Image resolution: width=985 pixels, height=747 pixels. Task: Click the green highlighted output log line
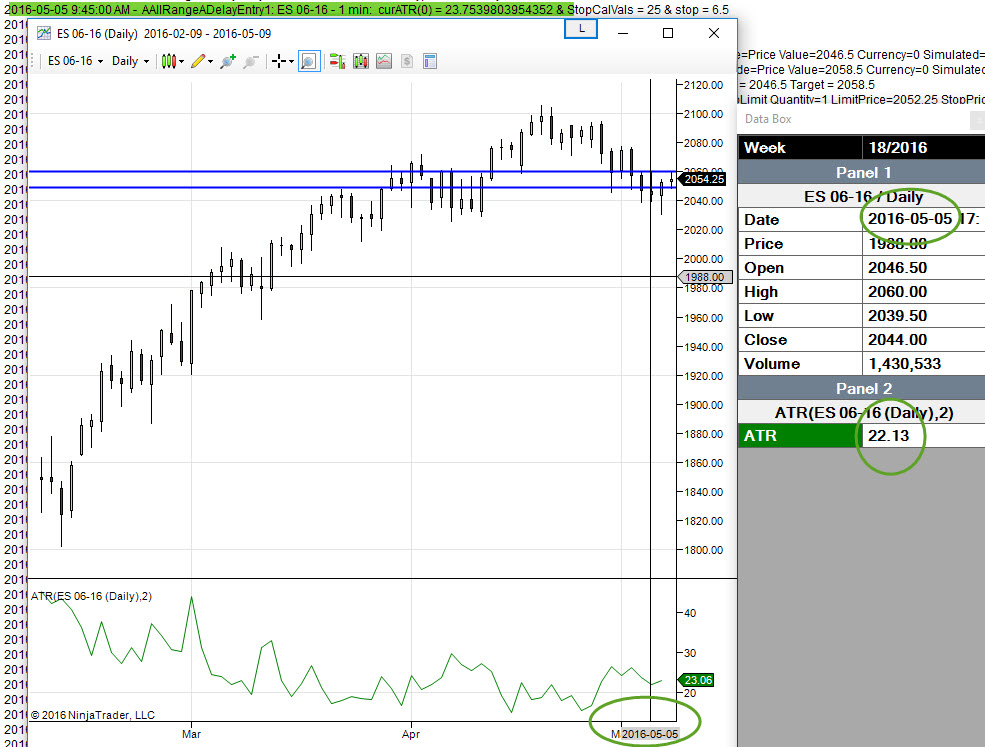(x=289, y=9)
